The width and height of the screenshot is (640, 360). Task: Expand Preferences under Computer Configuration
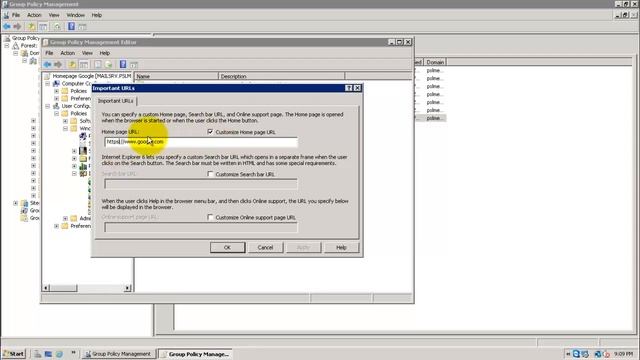coord(57,98)
